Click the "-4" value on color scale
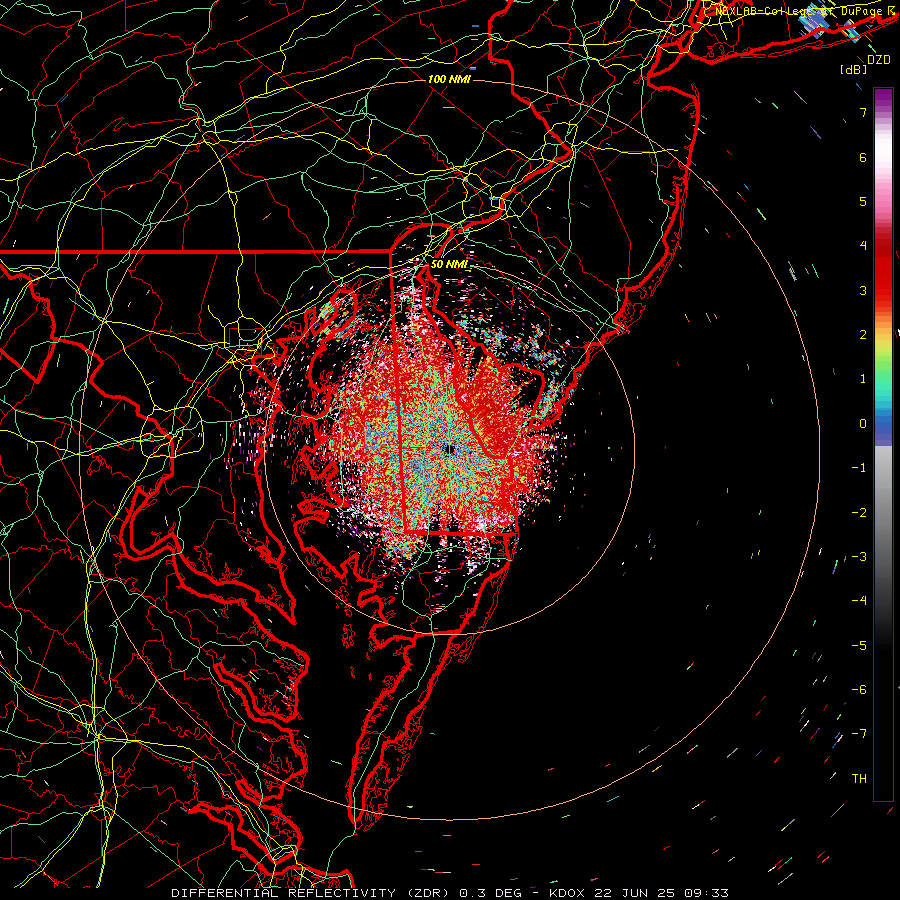The image size is (900, 900). click(x=859, y=600)
